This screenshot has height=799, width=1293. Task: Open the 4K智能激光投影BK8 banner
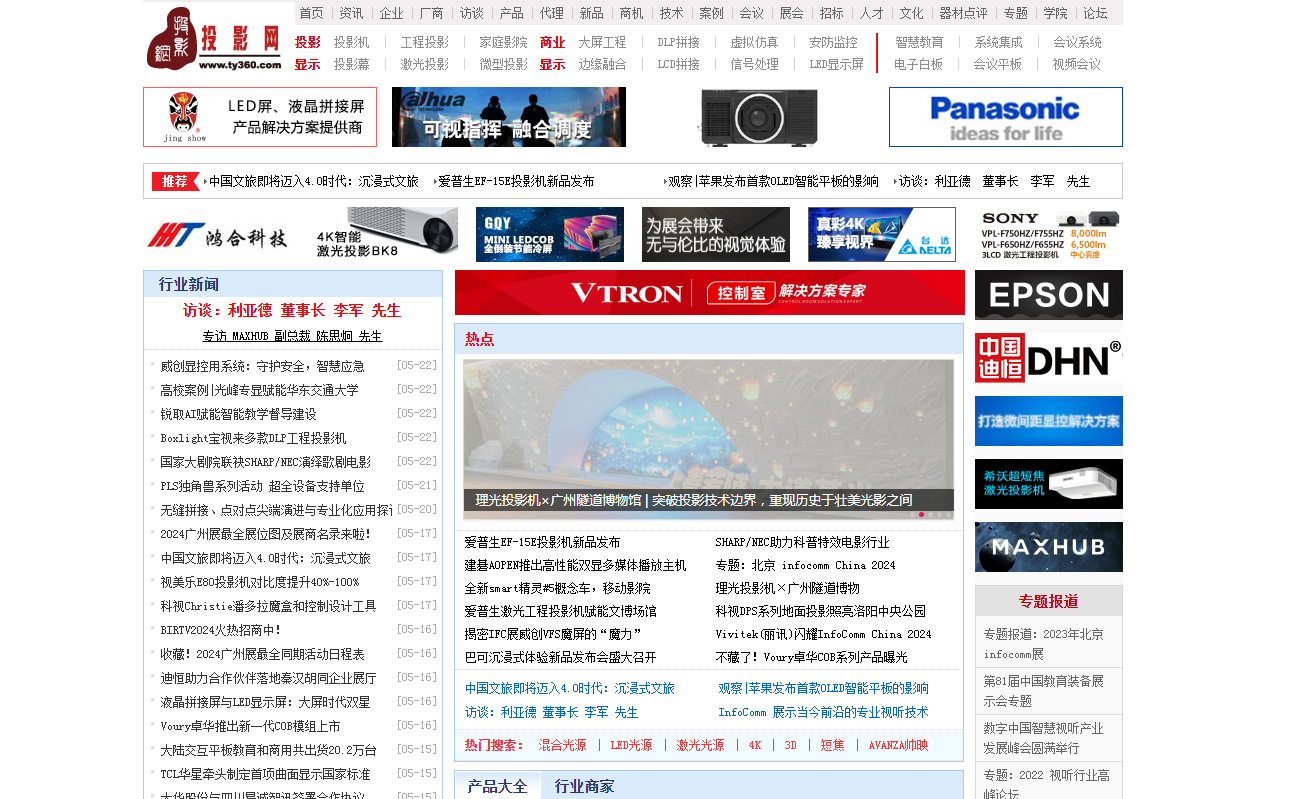point(384,235)
